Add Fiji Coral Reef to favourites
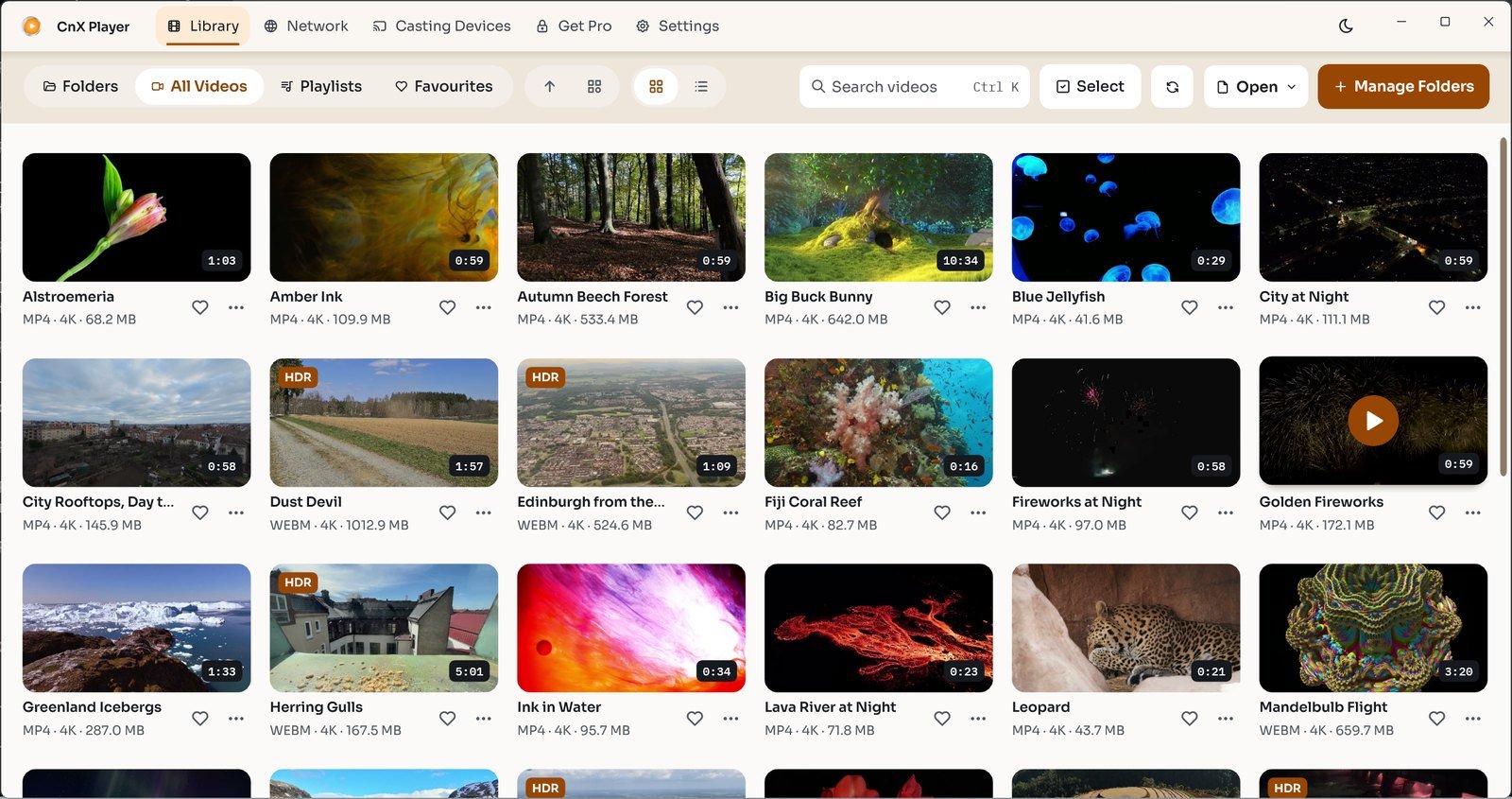1512x799 pixels. pyautogui.click(x=942, y=512)
